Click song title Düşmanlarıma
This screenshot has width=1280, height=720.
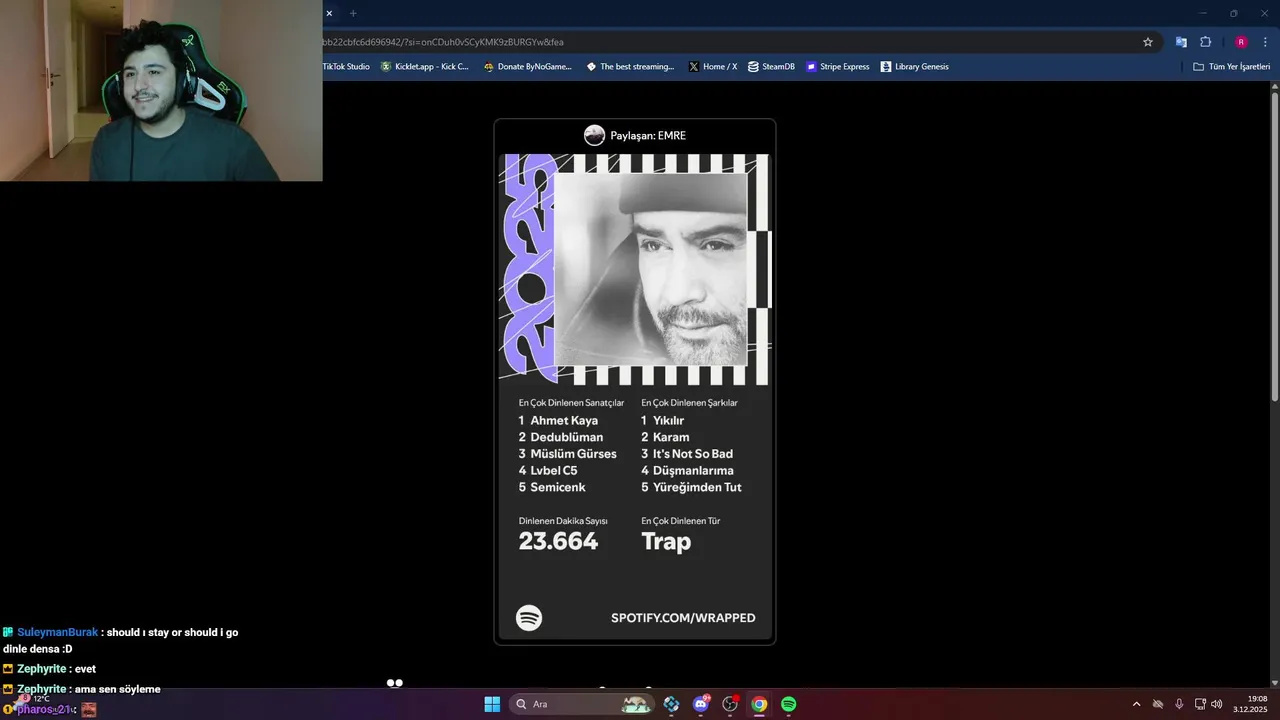693,471
